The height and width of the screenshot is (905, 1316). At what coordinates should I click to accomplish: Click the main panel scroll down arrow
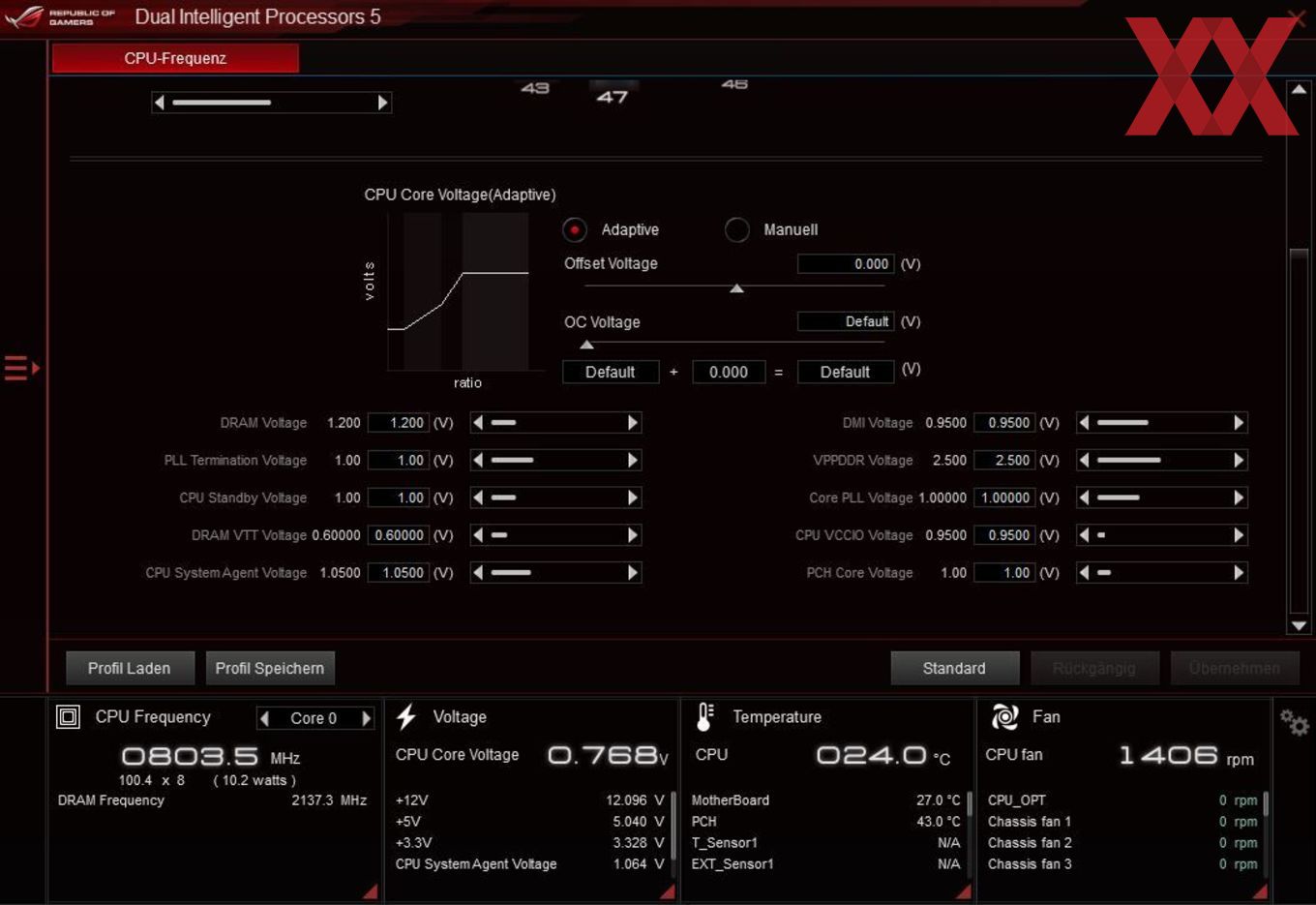pos(1299,625)
